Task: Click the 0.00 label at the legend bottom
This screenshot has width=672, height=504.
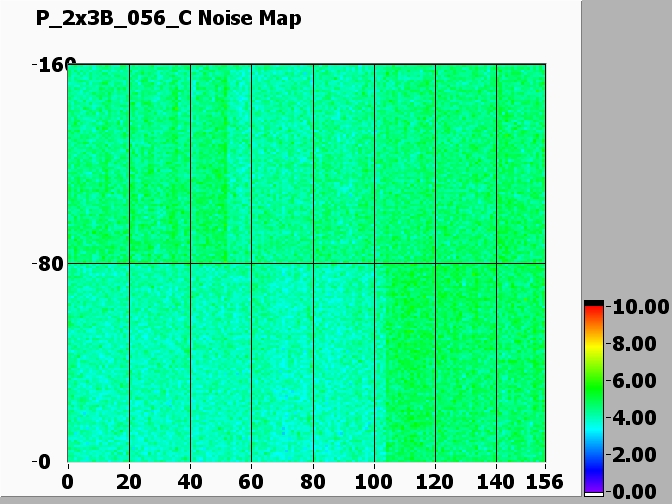Action: point(636,491)
